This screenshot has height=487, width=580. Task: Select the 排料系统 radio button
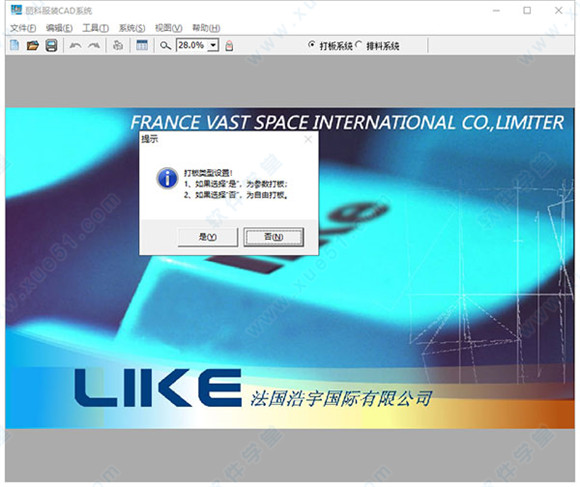(358, 45)
